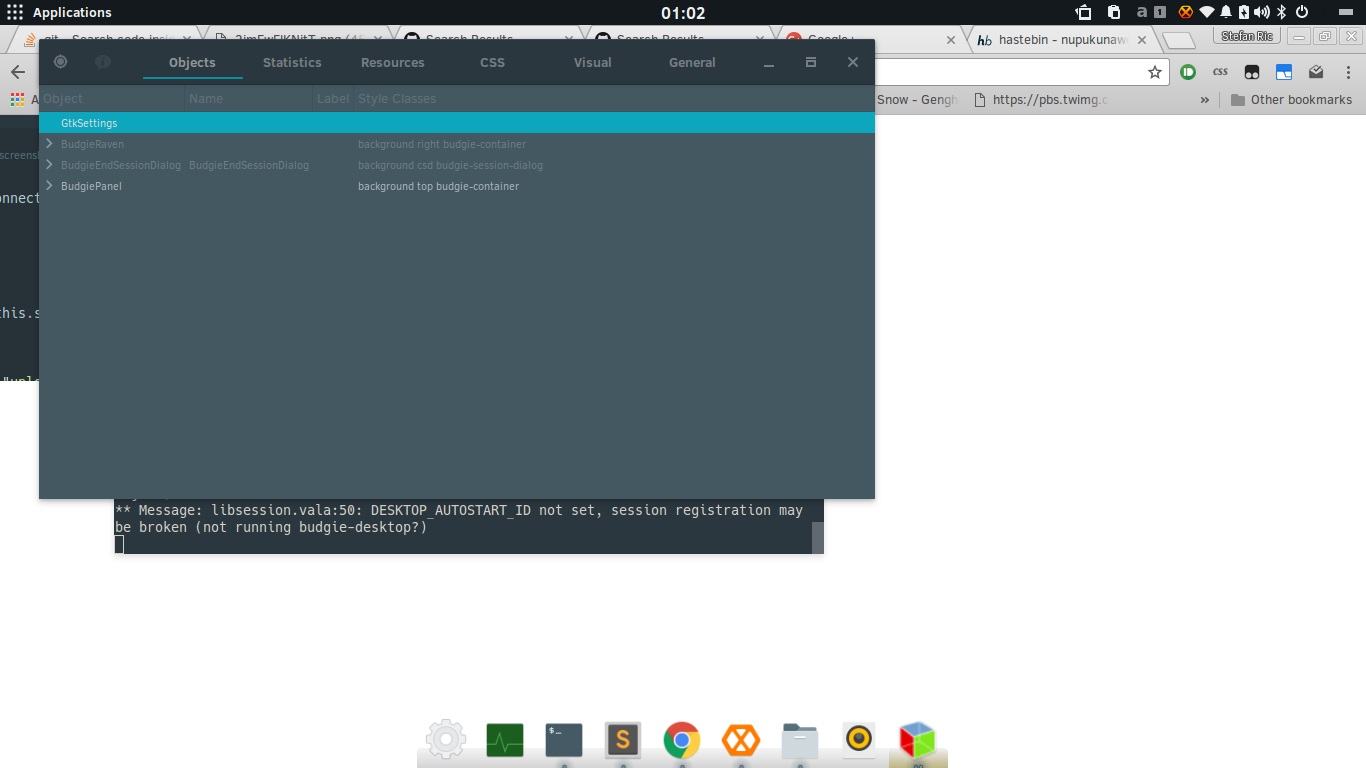This screenshot has width=1366, height=768.
Task: Click the mail checker extension icon
Action: pos(1316,72)
